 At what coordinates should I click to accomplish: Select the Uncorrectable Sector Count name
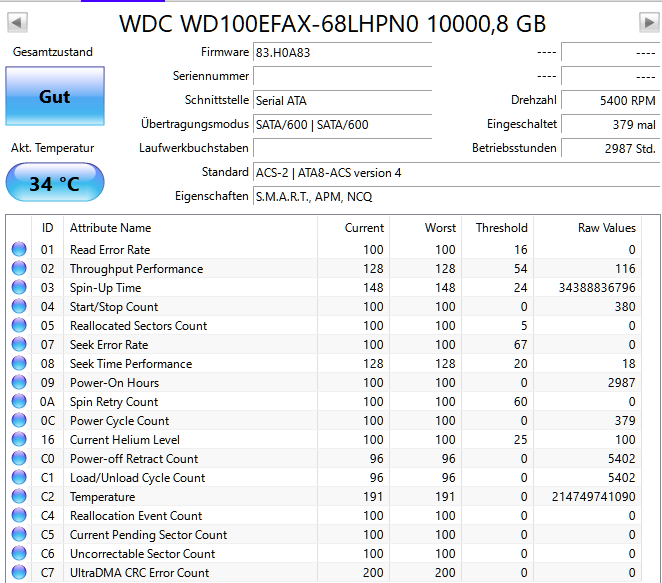142,554
